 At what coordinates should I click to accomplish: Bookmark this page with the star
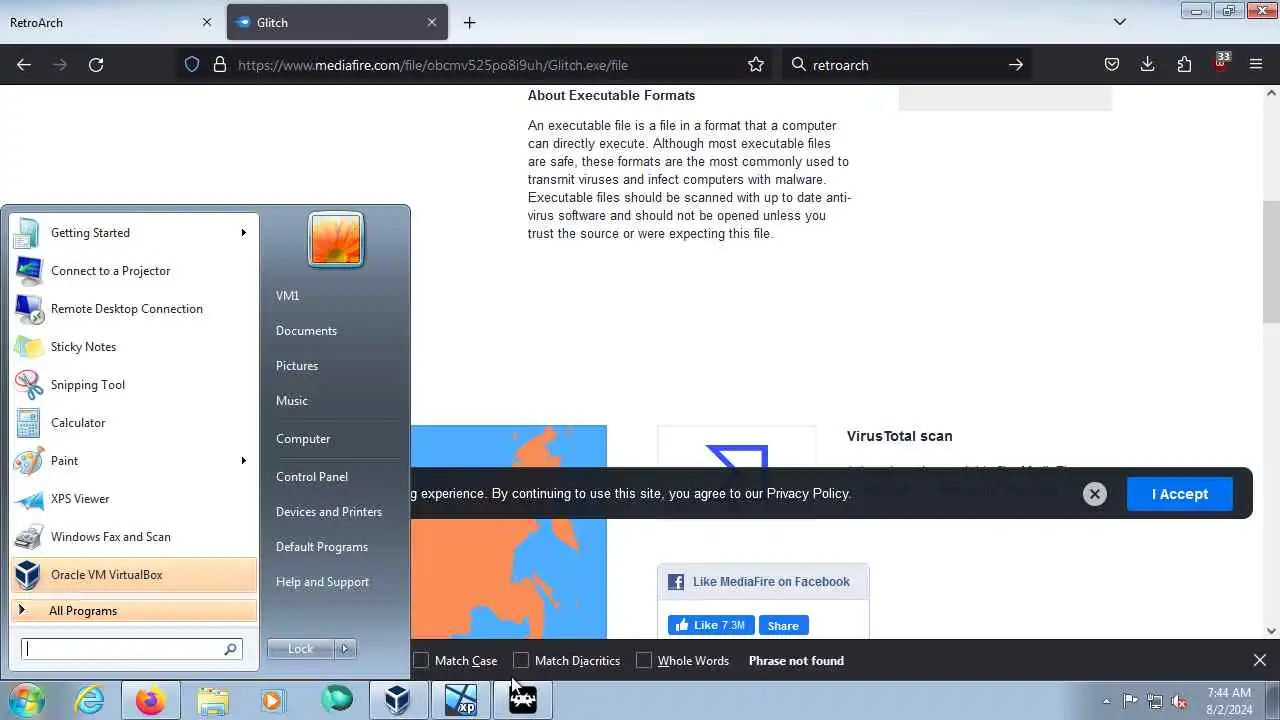(x=756, y=65)
